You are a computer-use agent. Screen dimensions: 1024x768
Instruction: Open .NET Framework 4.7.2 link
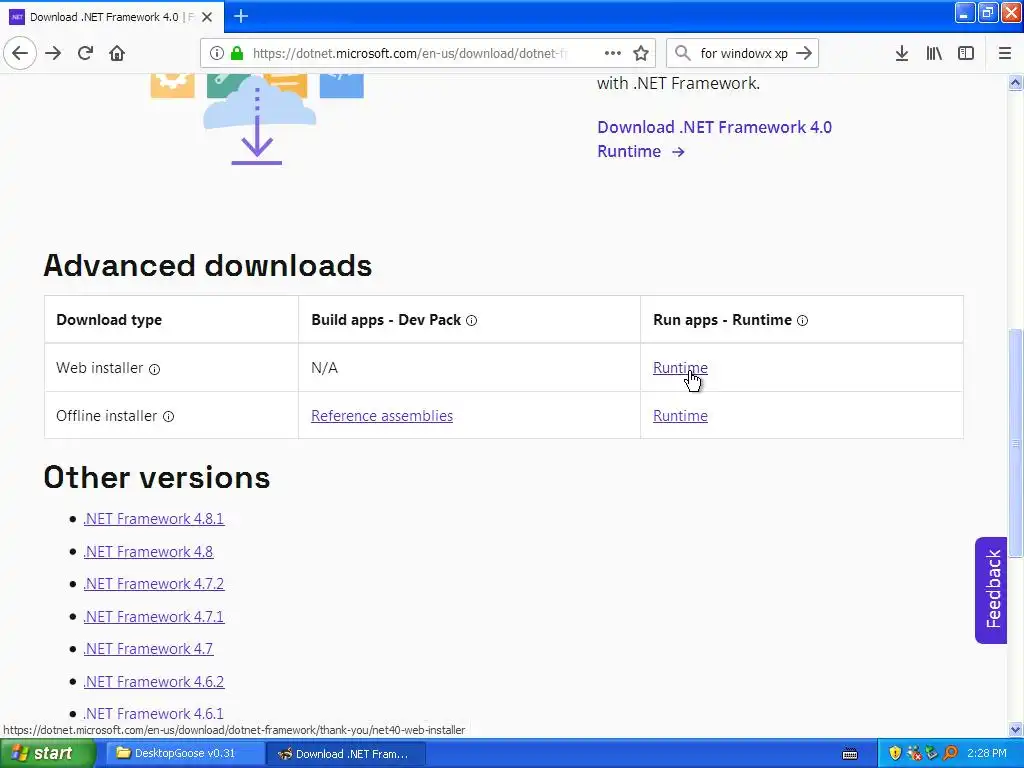[153, 584]
